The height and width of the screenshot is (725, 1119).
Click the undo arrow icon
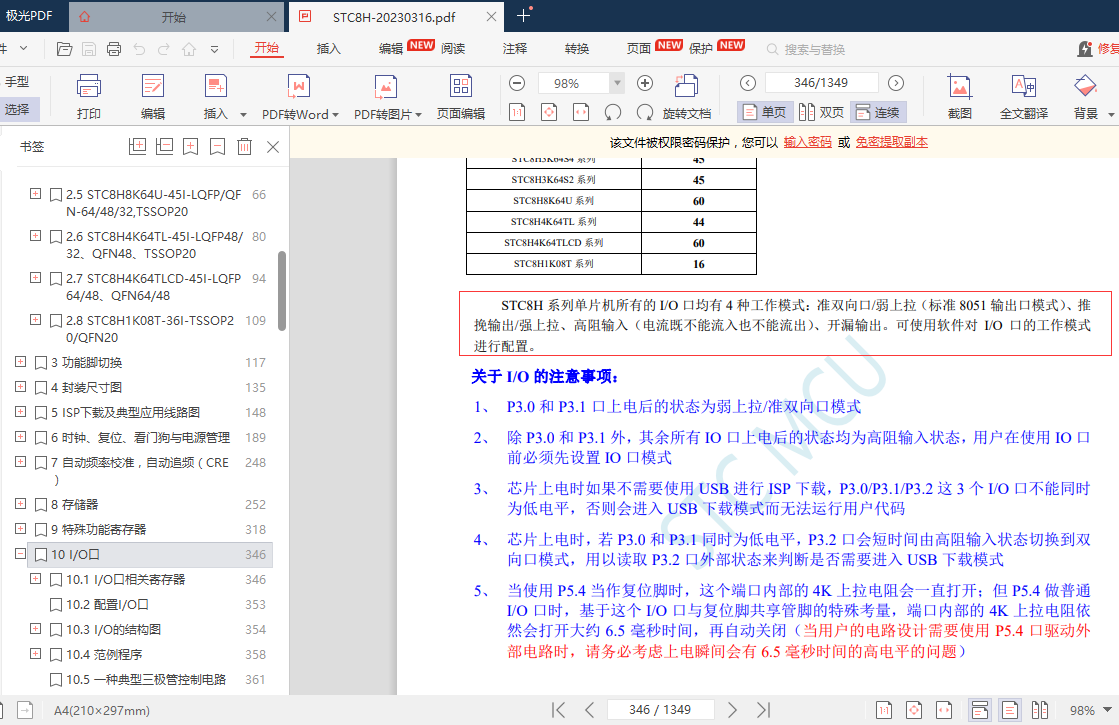click(139, 49)
